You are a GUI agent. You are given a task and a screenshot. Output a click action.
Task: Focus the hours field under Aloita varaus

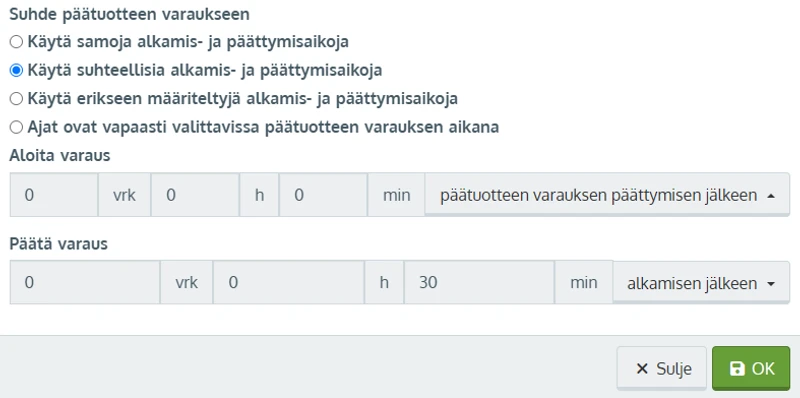pyautogui.click(x=195, y=195)
